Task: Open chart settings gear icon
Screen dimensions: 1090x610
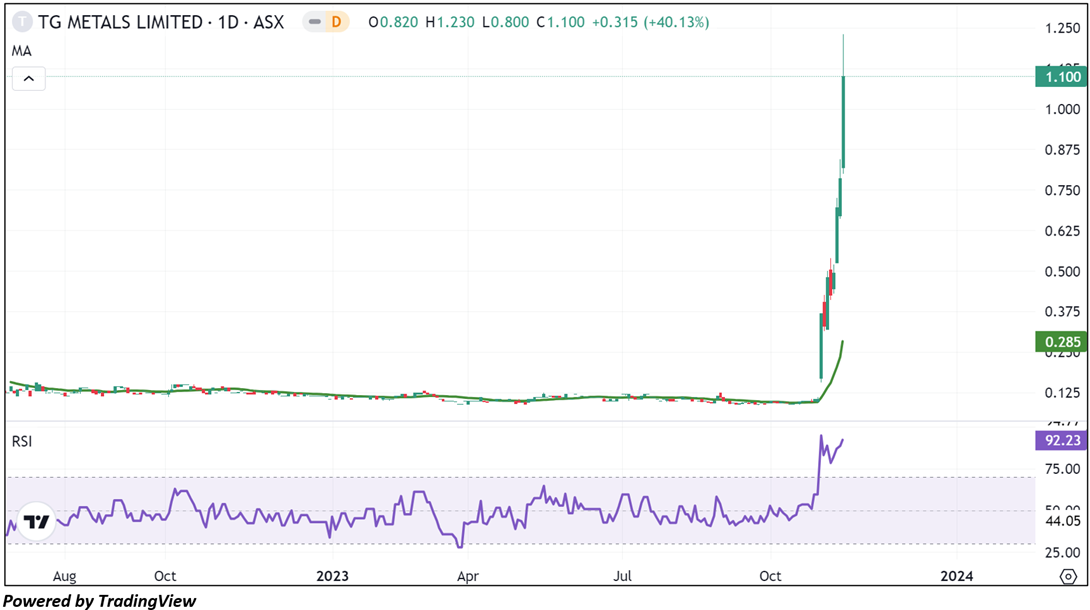Action: click(x=1068, y=577)
